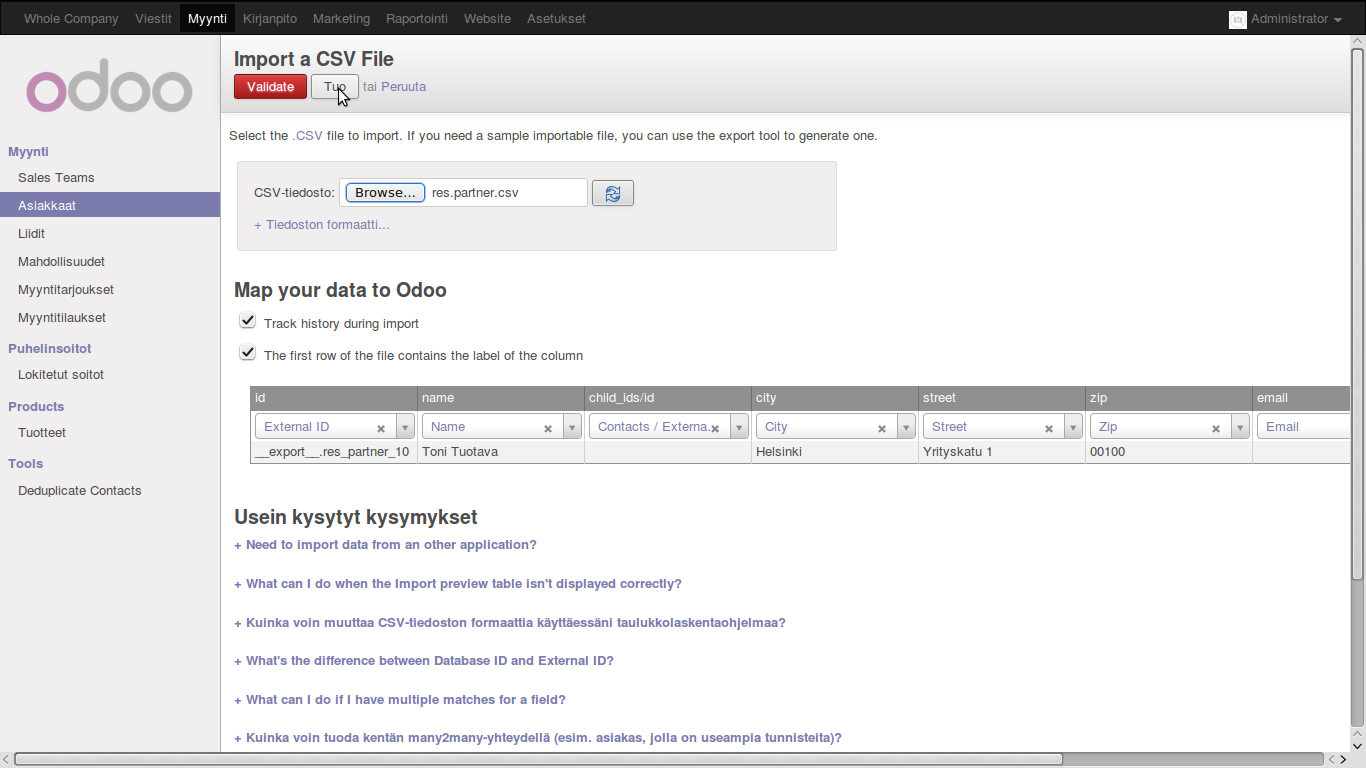Open Zip mapping dropdown arrow
1366x768 pixels.
[1240, 427]
